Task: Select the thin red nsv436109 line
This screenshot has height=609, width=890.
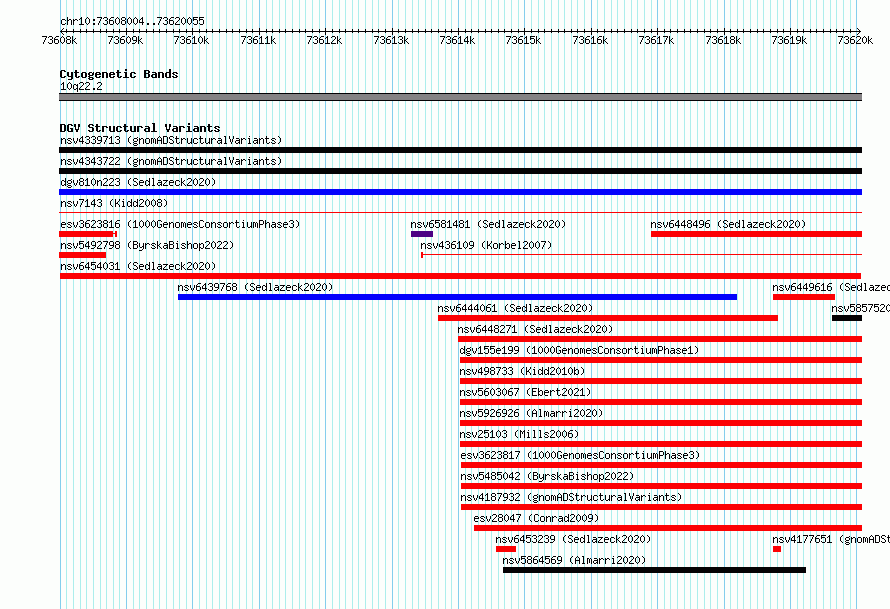Action: point(641,255)
